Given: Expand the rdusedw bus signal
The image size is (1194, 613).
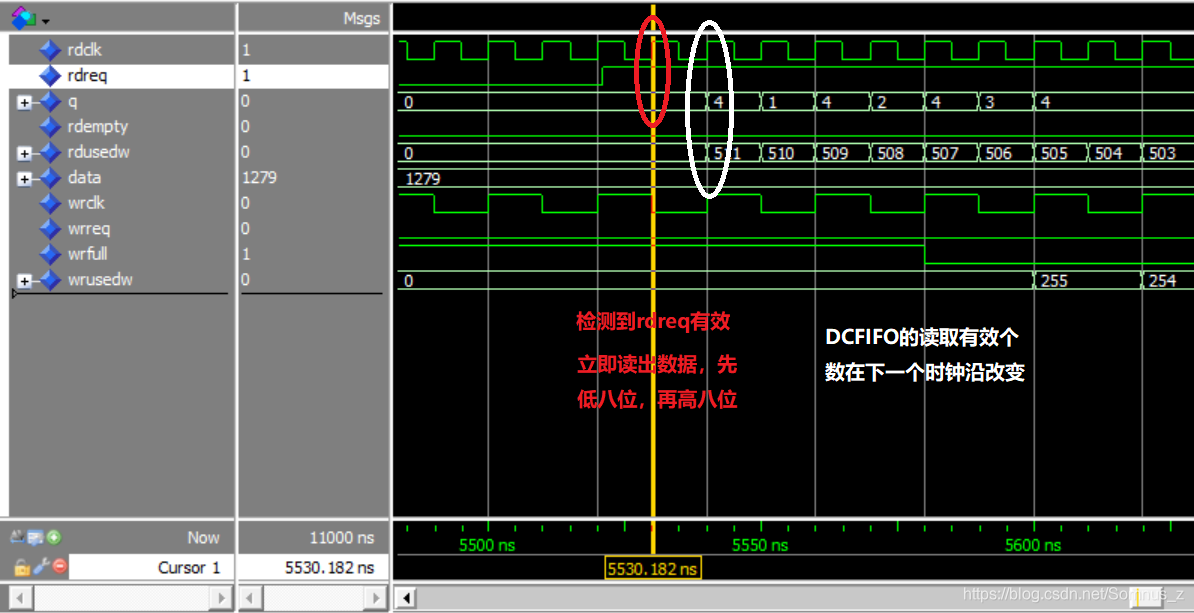Looking at the screenshot, I should click(x=24, y=153).
